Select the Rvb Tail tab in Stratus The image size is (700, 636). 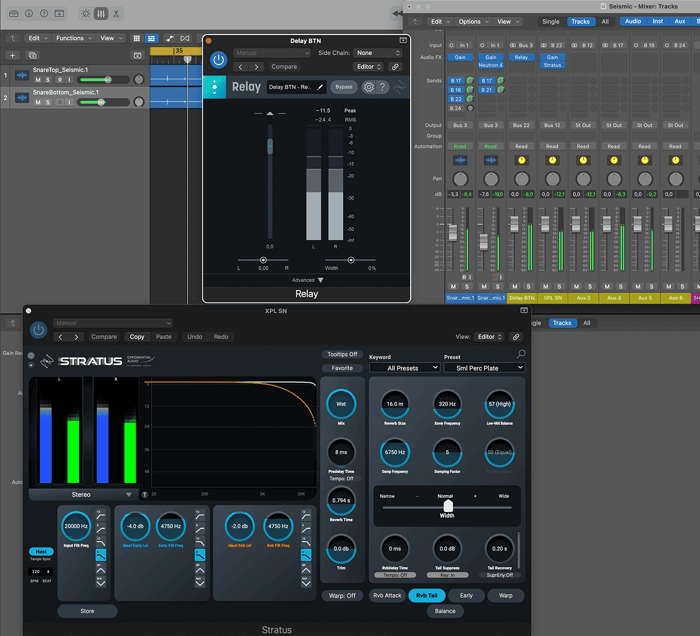pos(427,595)
